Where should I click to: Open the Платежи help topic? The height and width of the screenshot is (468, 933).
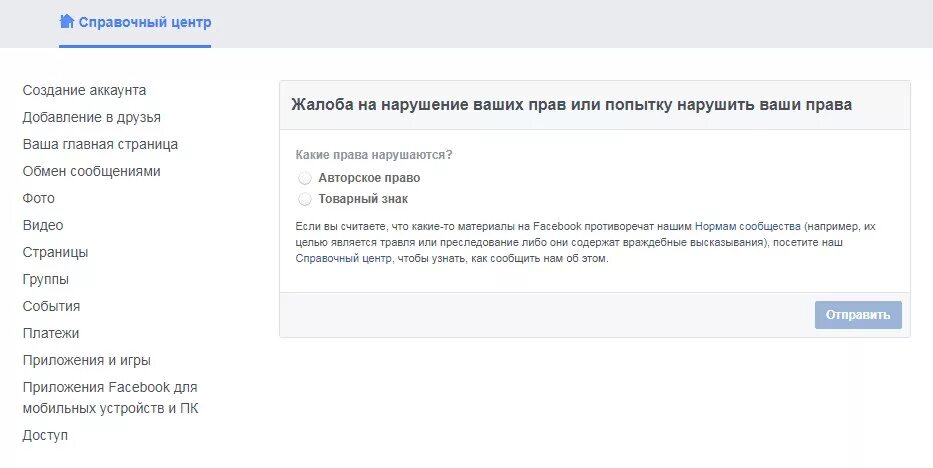51,333
